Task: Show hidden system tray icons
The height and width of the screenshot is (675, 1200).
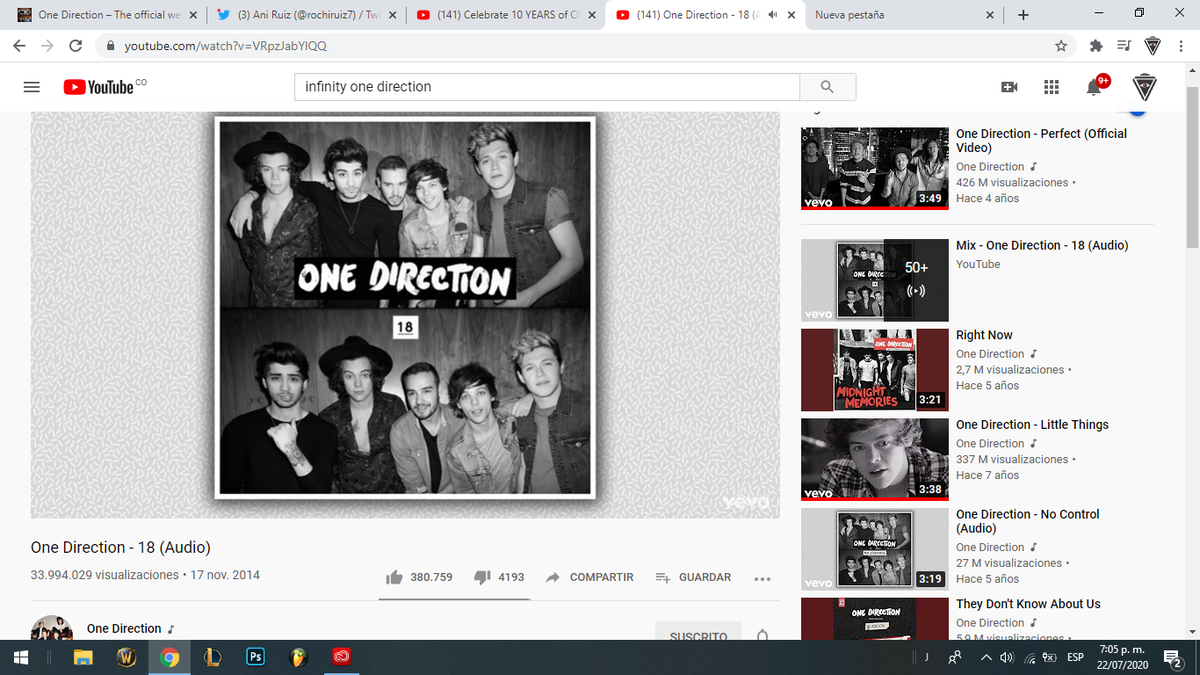Action: 986,658
